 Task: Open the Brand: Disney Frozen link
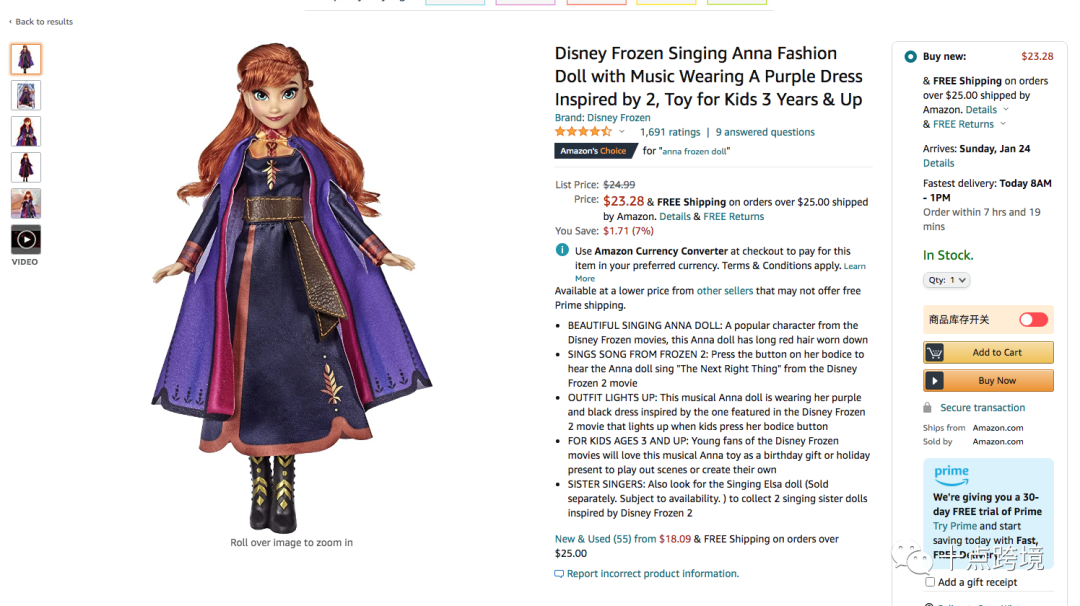[602, 118]
